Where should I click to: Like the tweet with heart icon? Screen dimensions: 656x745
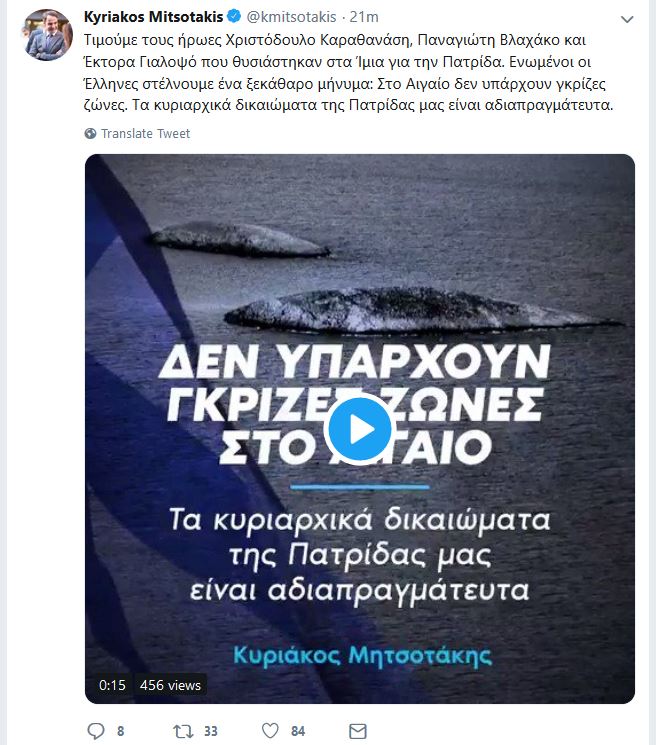point(270,731)
